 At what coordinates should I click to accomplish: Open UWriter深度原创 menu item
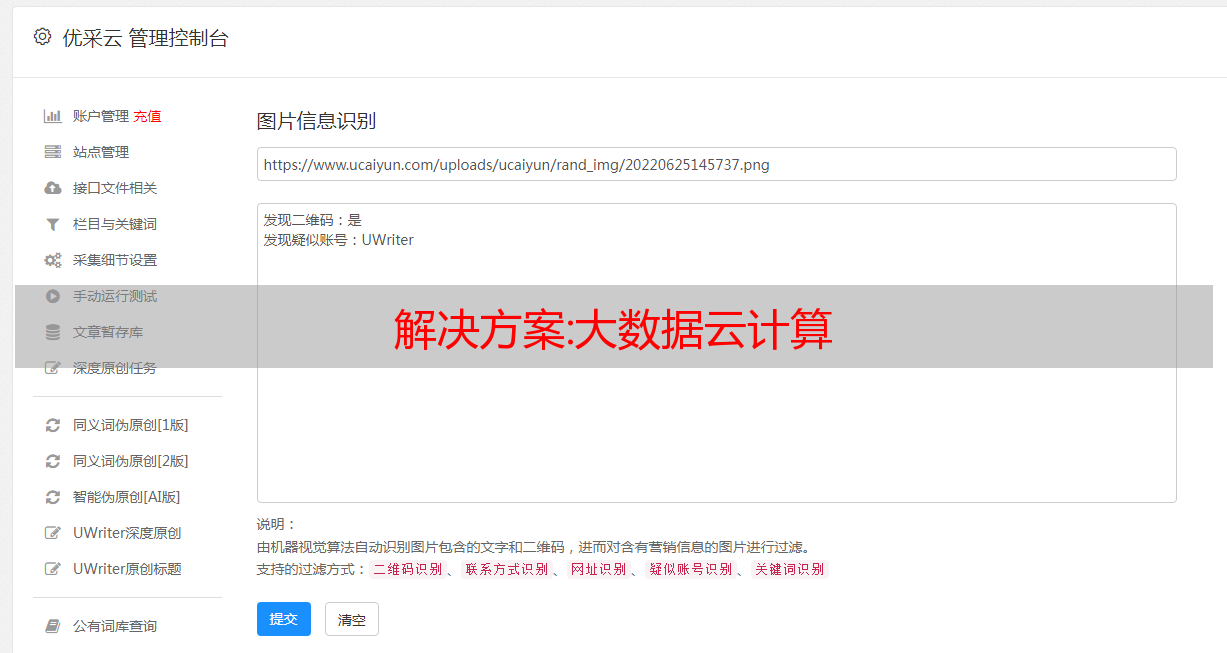pos(127,533)
